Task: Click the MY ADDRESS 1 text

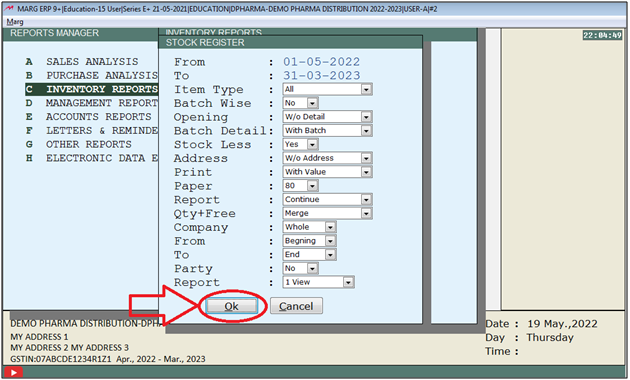Action: click(x=39, y=337)
